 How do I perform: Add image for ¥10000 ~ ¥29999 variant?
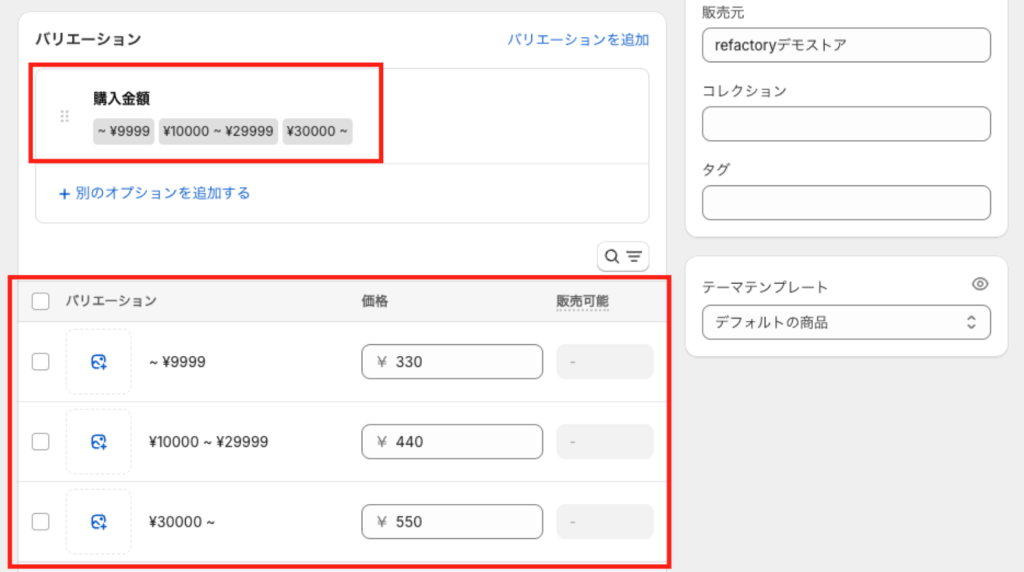click(99, 442)
